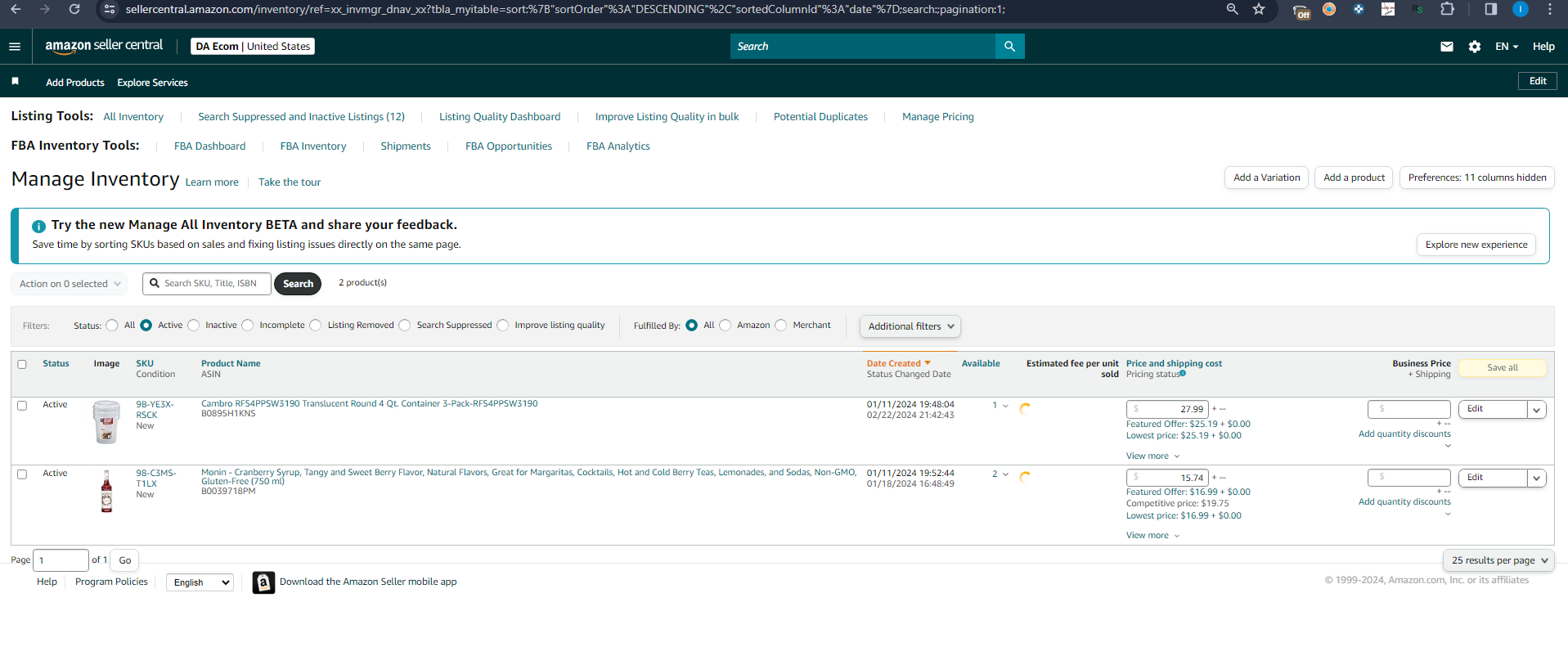Check the box for the Monin syrup row

22,474
